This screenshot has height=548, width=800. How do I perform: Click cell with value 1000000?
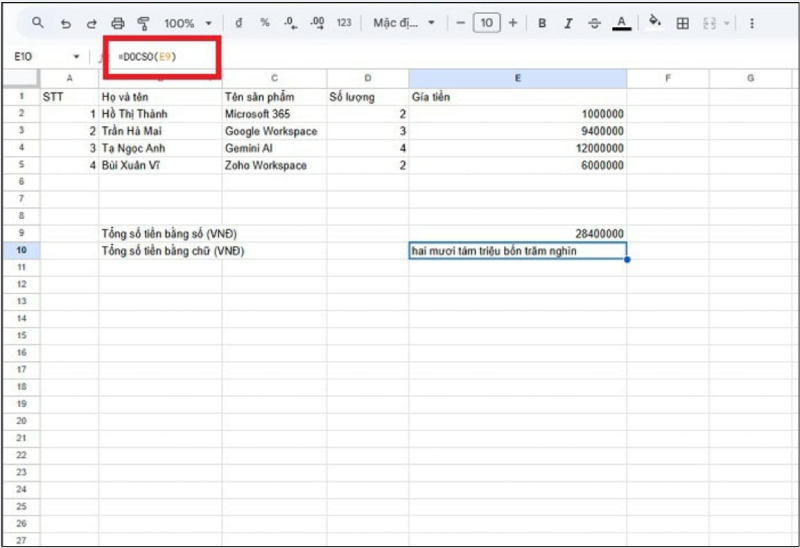click(x=518, y=114)
